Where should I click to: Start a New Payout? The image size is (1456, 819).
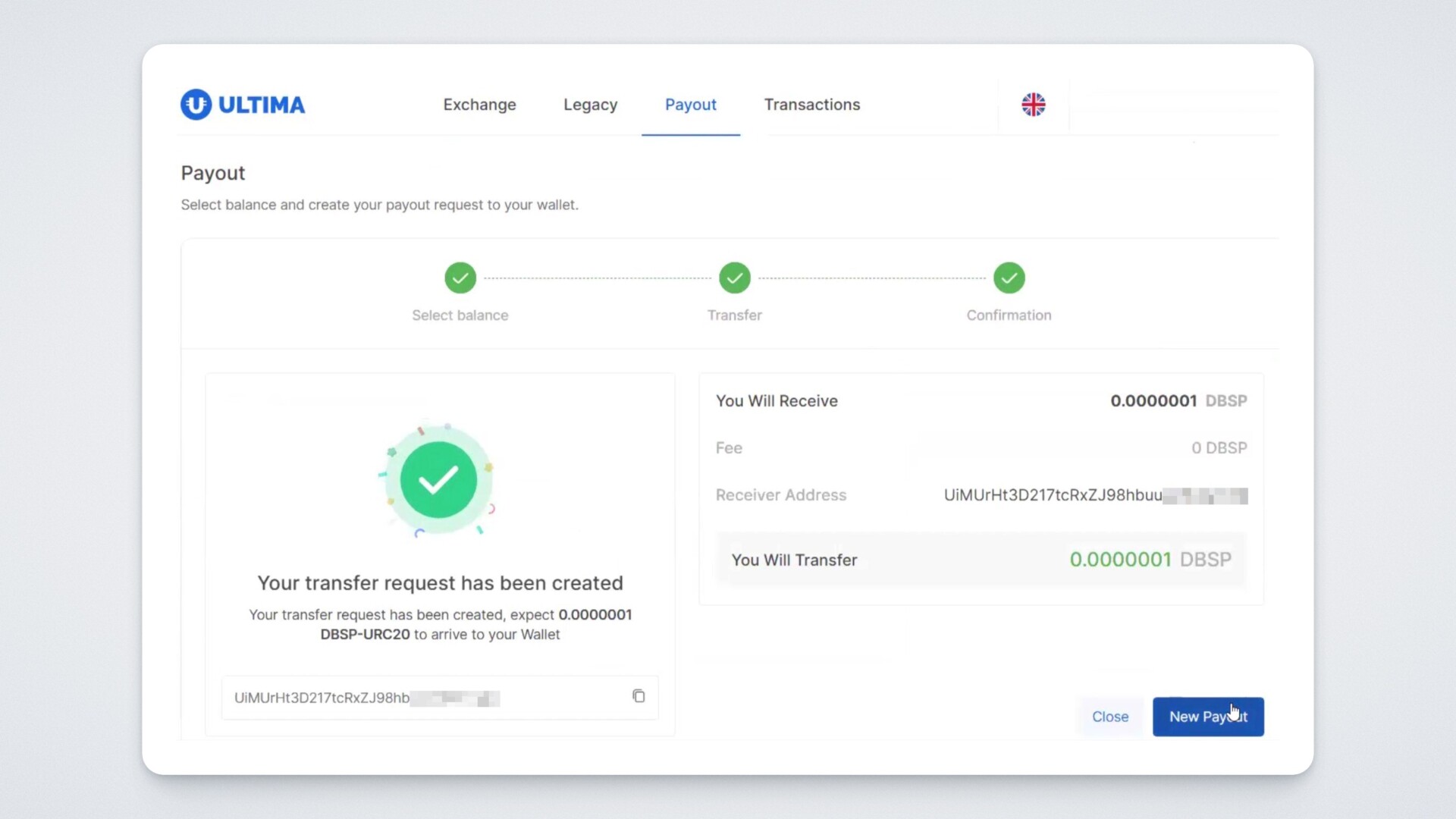1207,717
